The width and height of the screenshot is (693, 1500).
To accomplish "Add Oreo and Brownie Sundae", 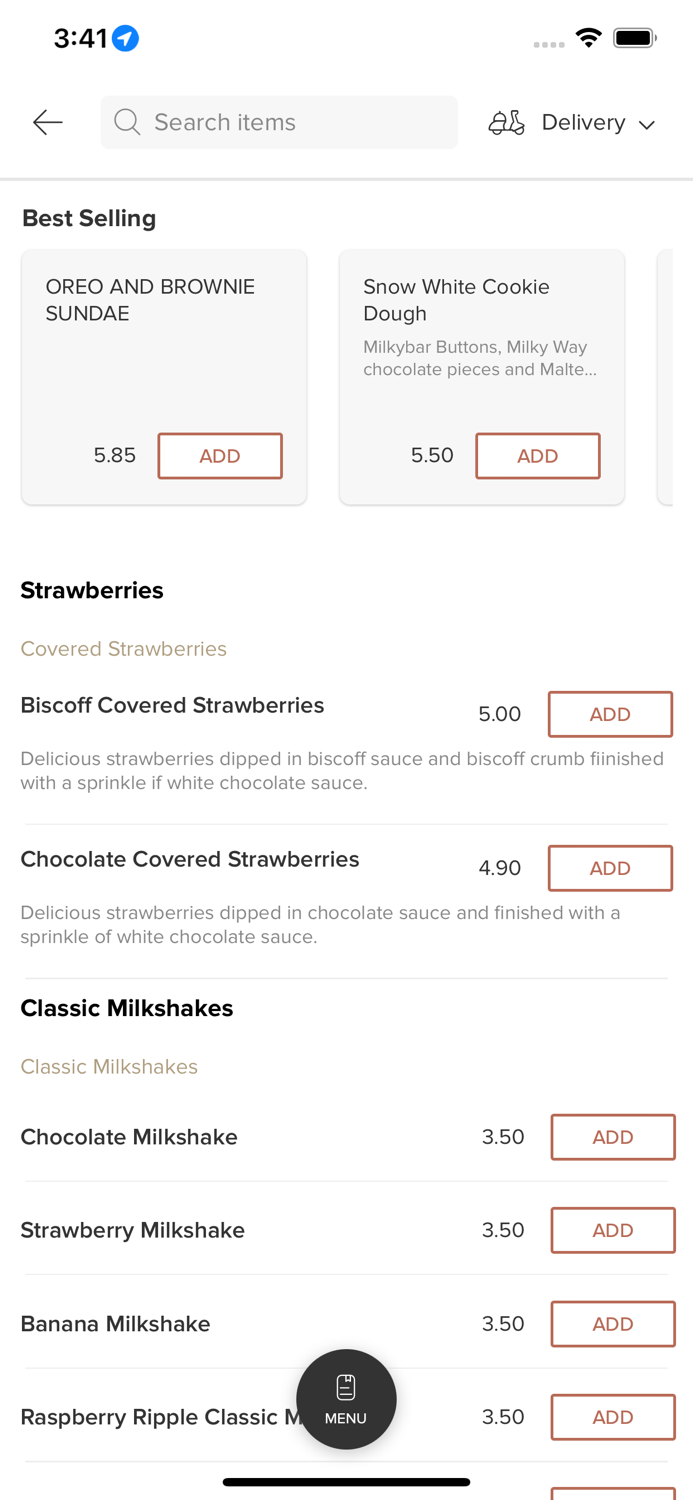I will (x=220, y=456).
